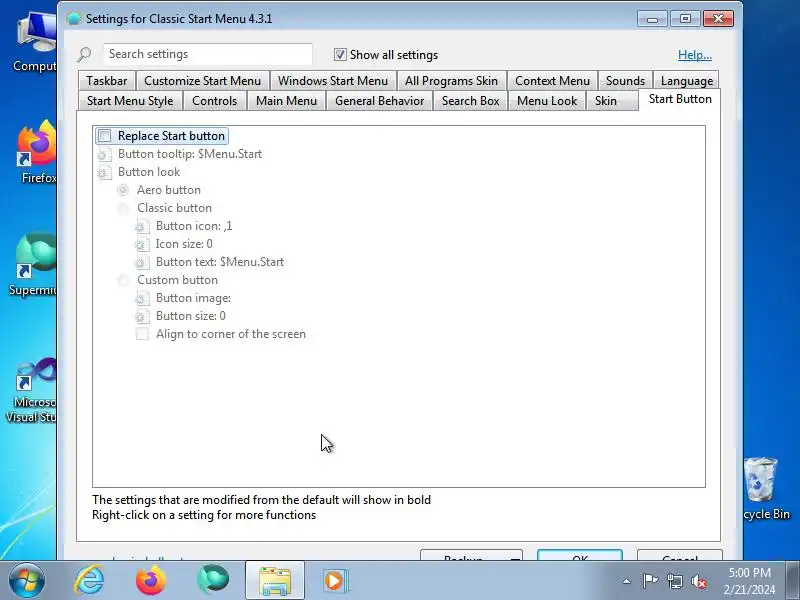Select the Start Button tab
This screenshot has height=600, width=800.
pos(680,99)
